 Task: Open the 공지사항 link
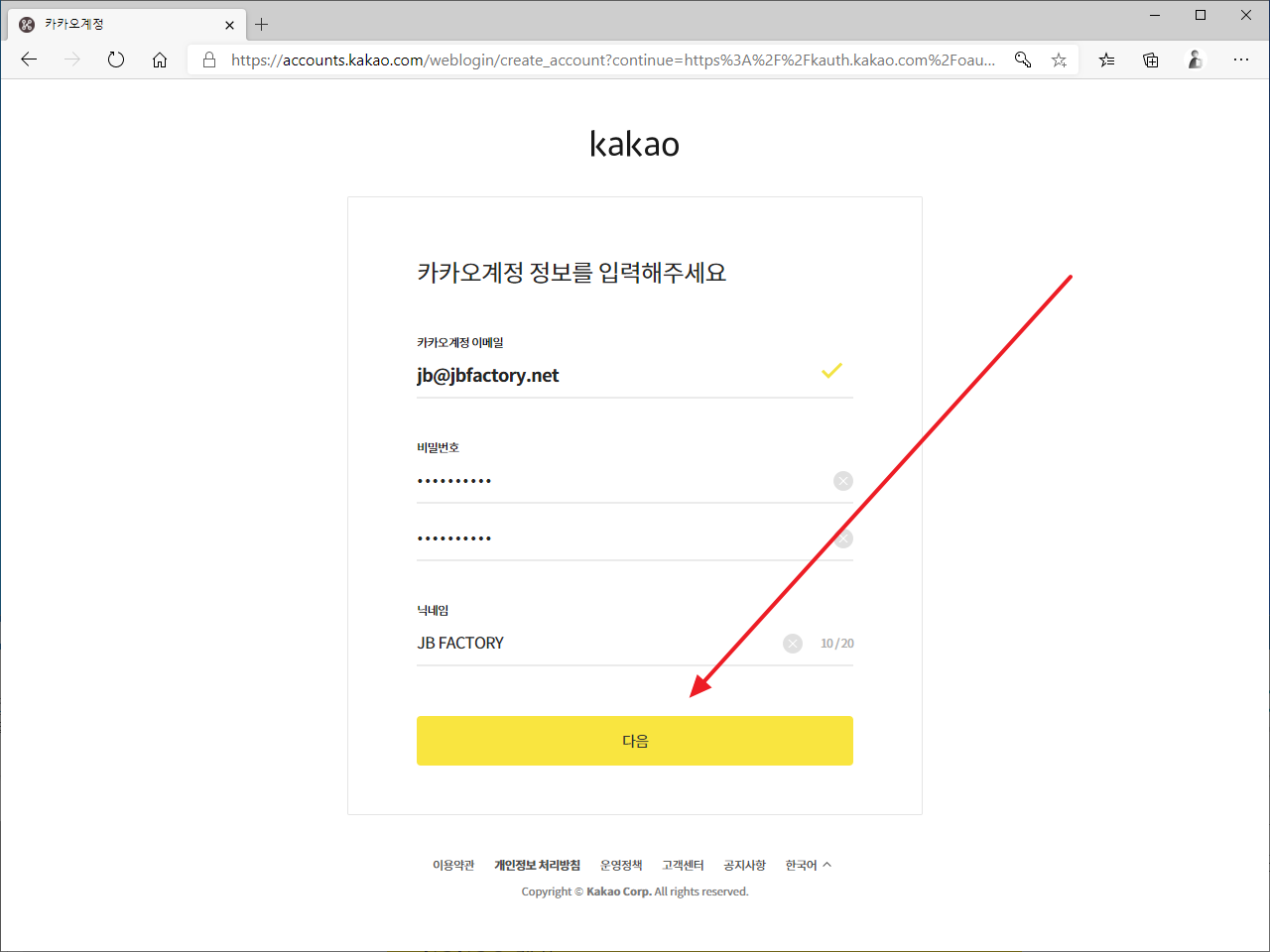744,865
